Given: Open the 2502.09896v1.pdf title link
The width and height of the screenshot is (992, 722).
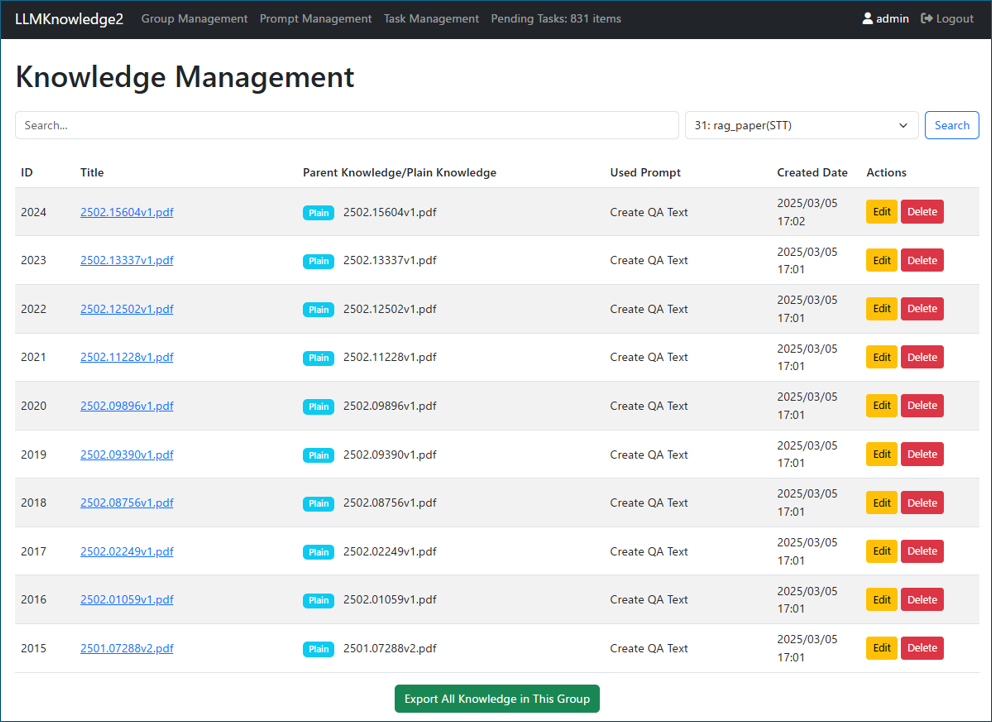Looking at the screenshot, I should [x=126, y=406].
